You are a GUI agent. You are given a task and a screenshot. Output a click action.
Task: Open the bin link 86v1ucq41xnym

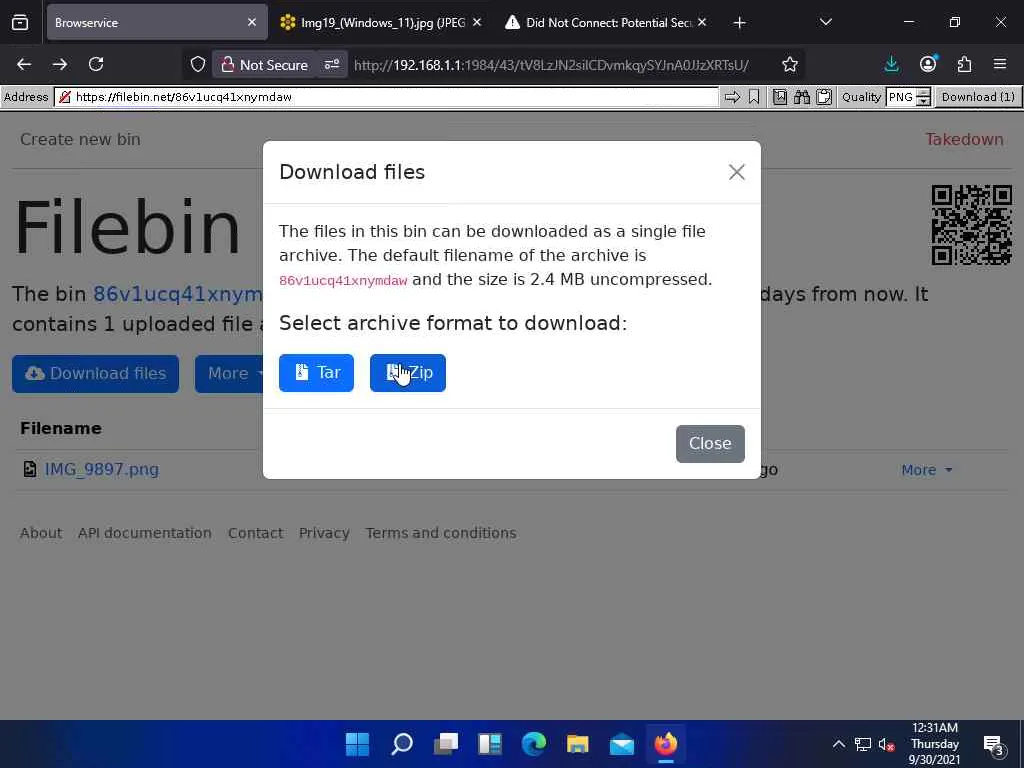pos(178,294)
